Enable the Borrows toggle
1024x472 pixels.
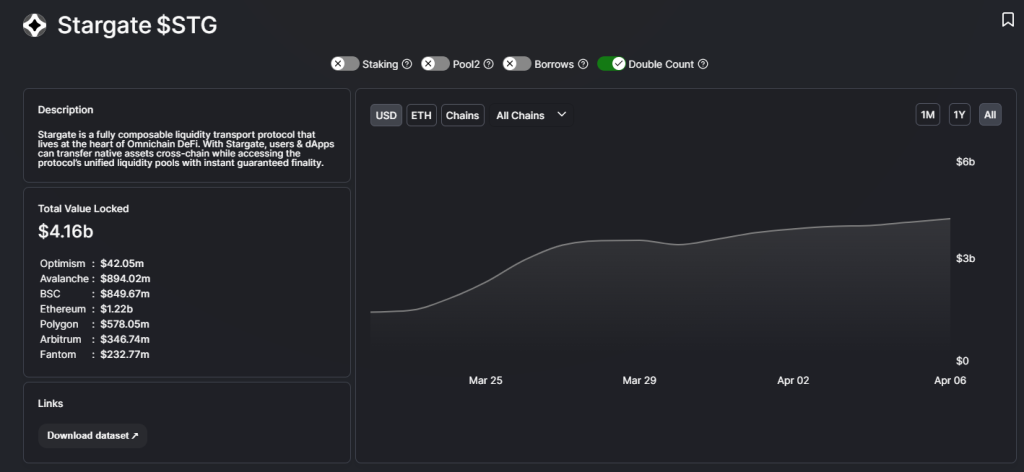[x=517, y=64]
